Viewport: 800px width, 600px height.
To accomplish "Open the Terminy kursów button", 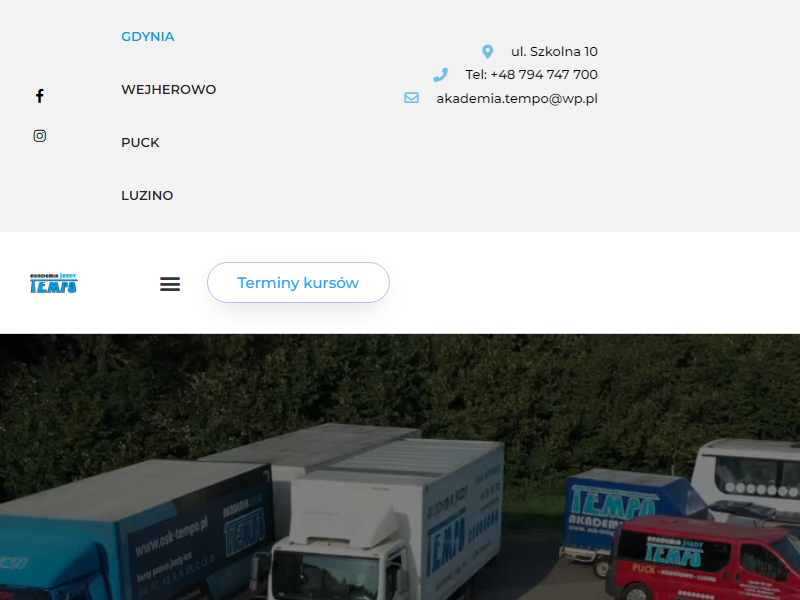I will pyautogui.click(x=298, y=283).
